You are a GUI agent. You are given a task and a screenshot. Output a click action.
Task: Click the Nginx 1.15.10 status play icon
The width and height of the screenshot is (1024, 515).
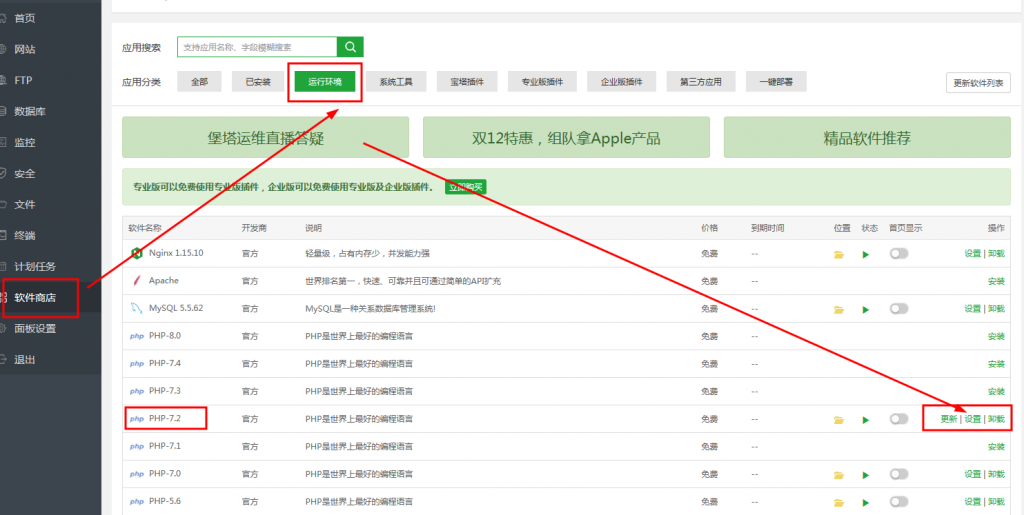[x=866, y=255]
